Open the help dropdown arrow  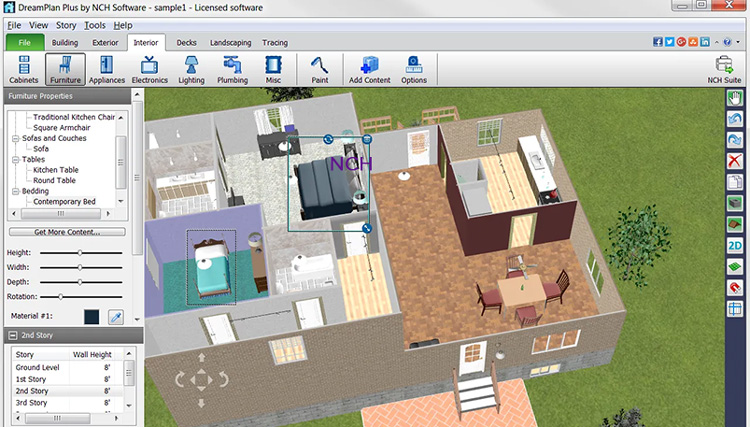point(738,42)
